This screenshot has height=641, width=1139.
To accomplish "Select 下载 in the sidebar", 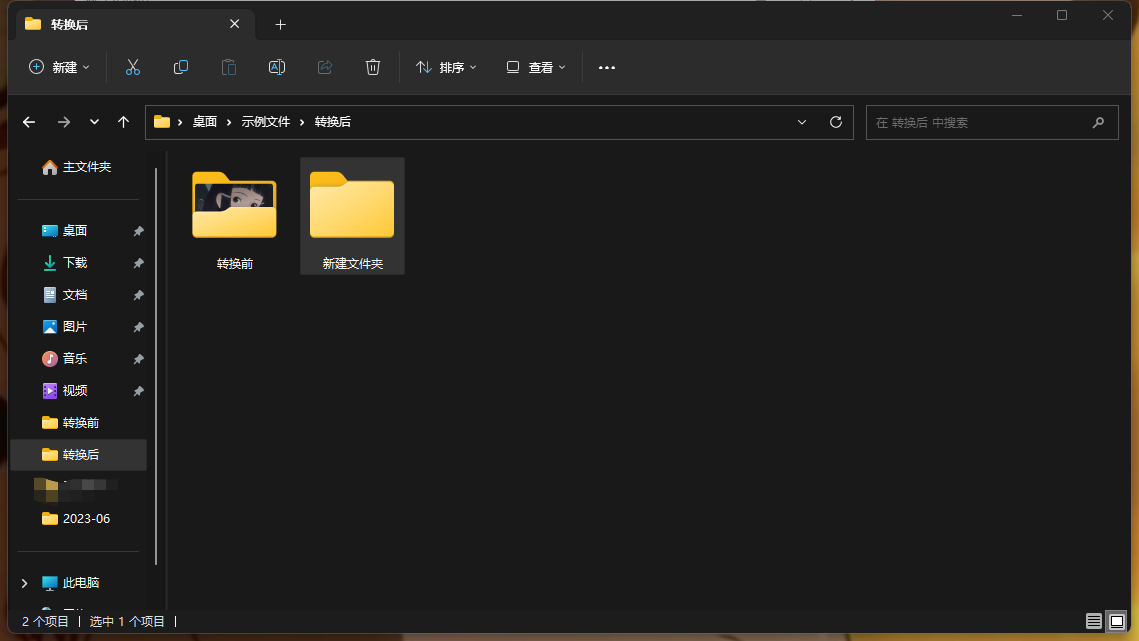I will (x=75, y=263).
